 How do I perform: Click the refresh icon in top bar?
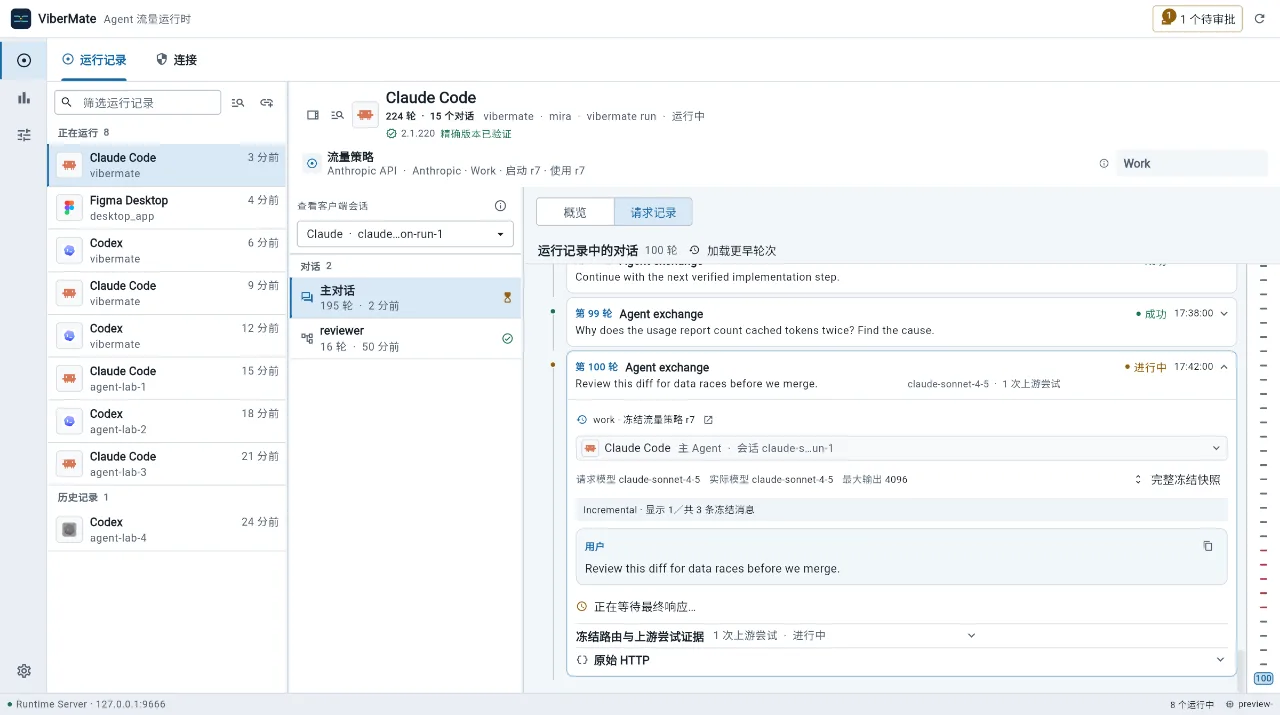click(x=1260, y=19)
